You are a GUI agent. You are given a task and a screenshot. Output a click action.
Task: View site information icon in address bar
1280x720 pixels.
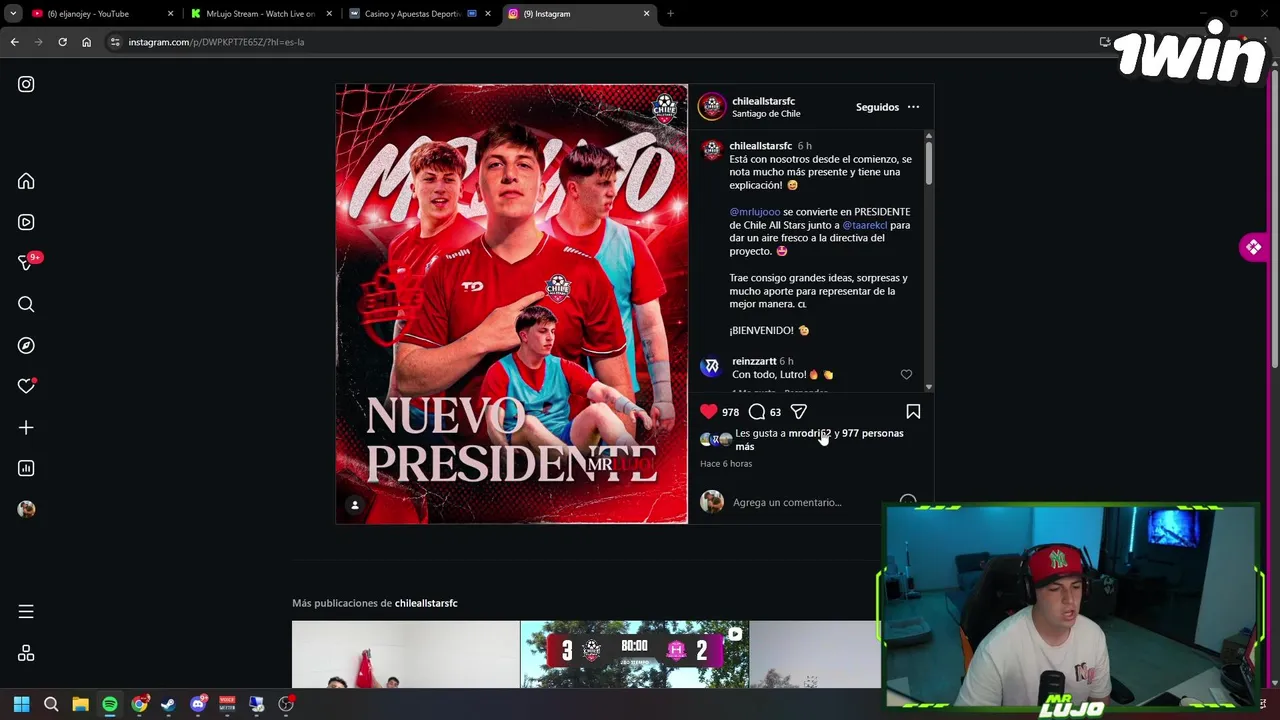pos(115,42)
